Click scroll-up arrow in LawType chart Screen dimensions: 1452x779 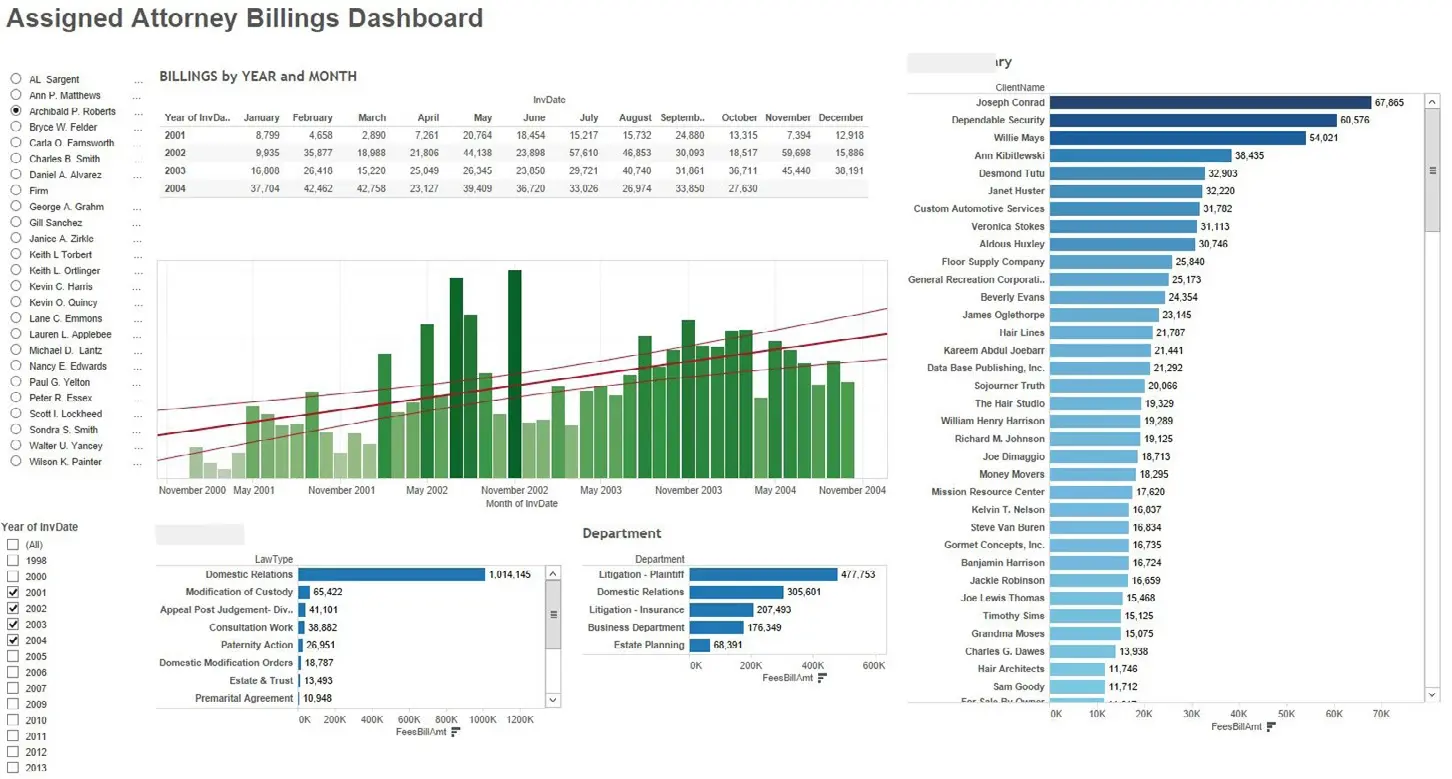coord(553,574)
